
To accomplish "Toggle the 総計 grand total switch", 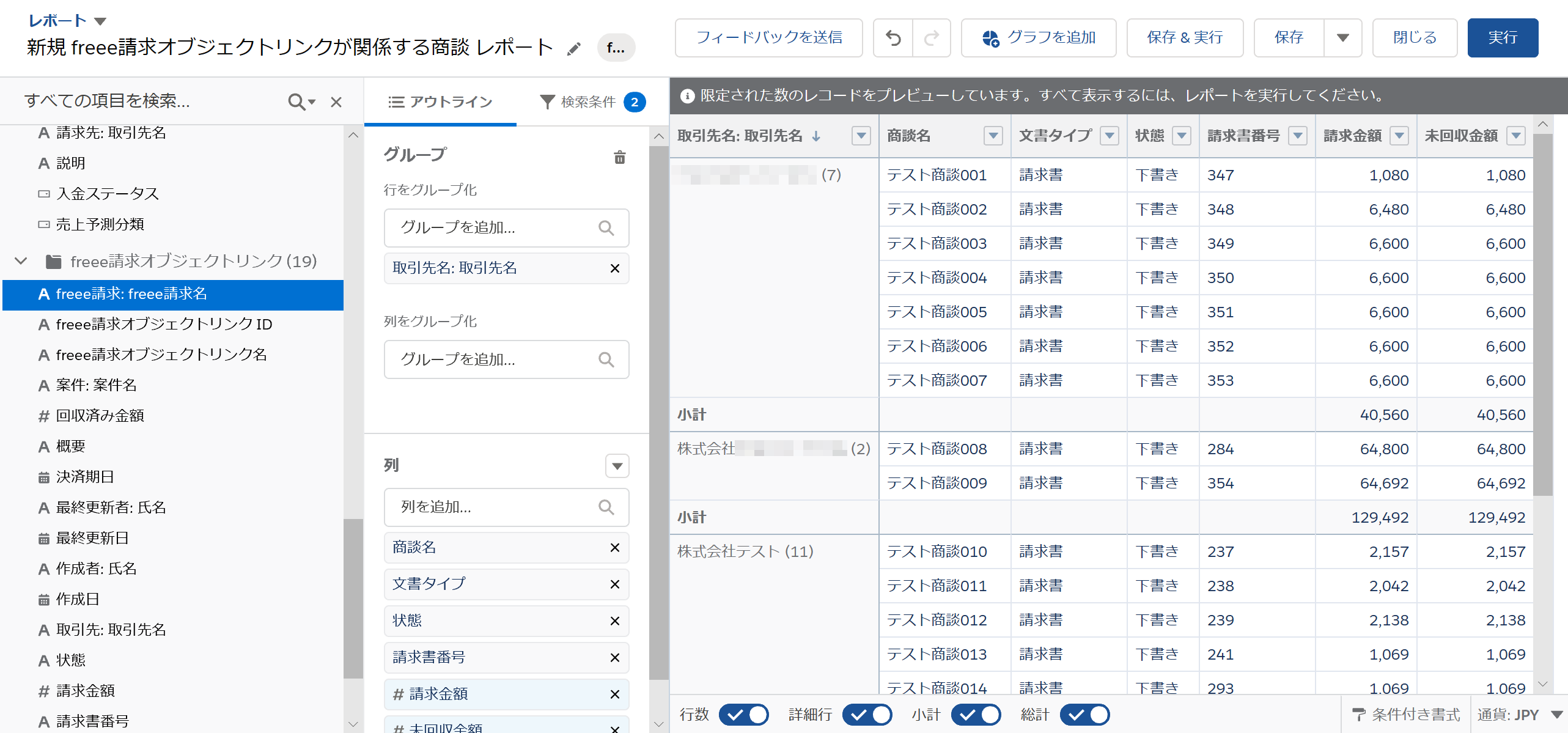I will click(x=1084, y=714).
